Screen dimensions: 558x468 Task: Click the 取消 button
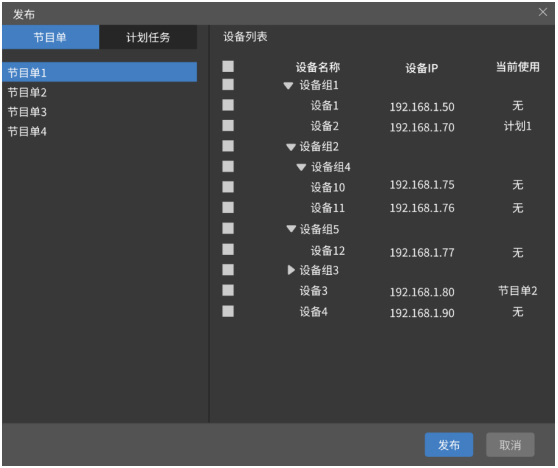(510, 445)
